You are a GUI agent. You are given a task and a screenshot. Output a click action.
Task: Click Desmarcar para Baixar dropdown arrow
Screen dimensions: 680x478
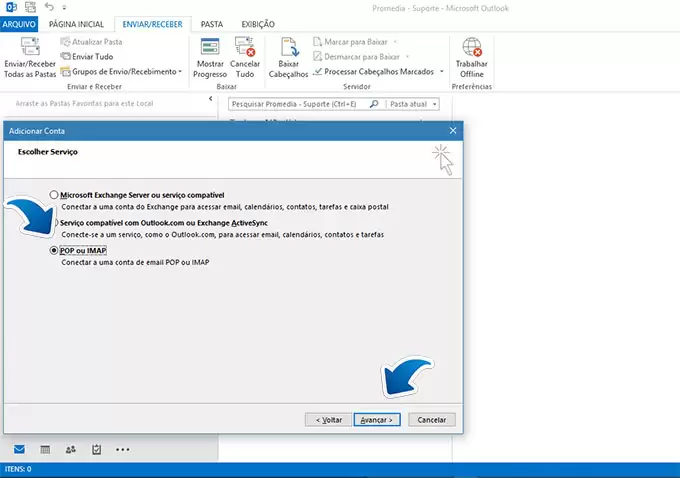point(407,57)
